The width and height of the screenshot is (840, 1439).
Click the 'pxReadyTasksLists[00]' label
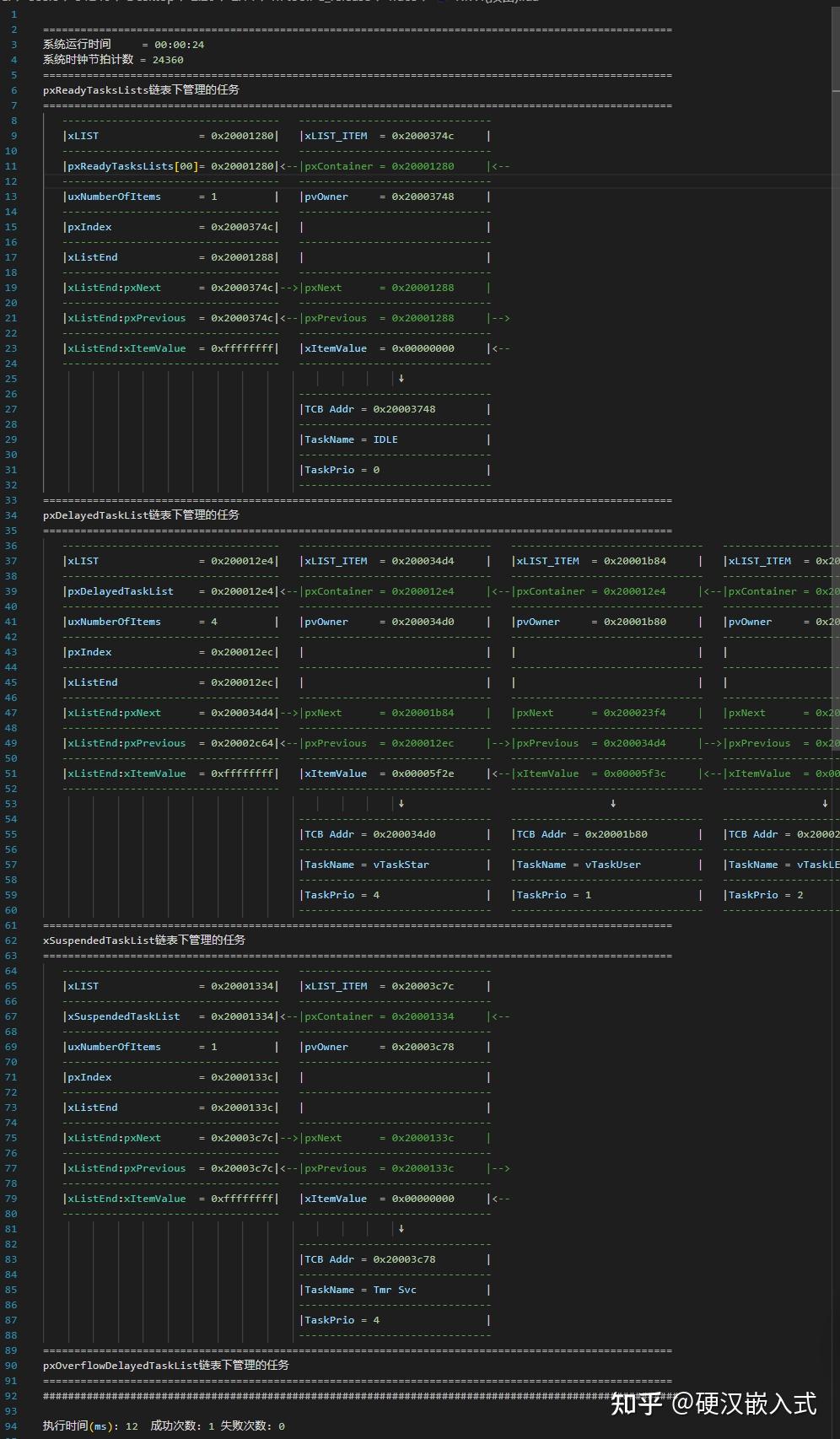132,166
